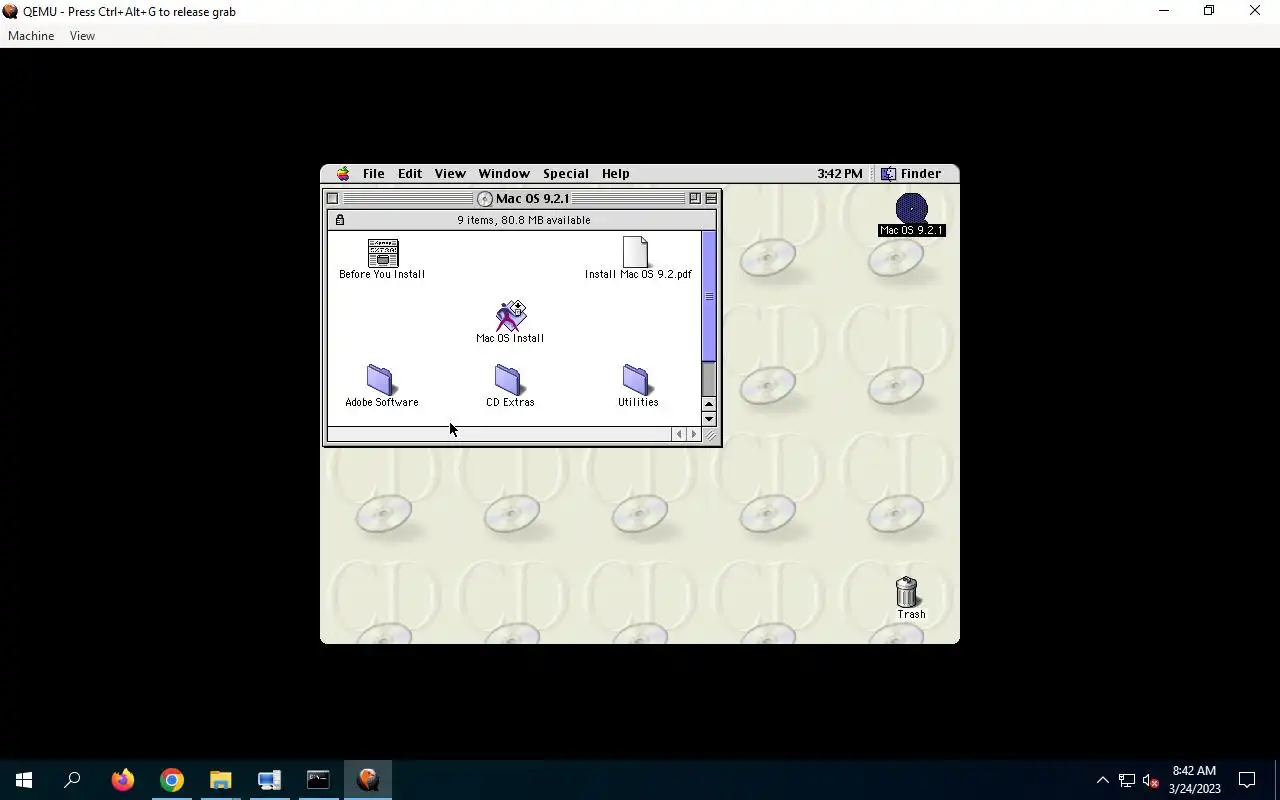Open the Window menu
This screenshot has width=1280, height=800.
tap(504, 174)
